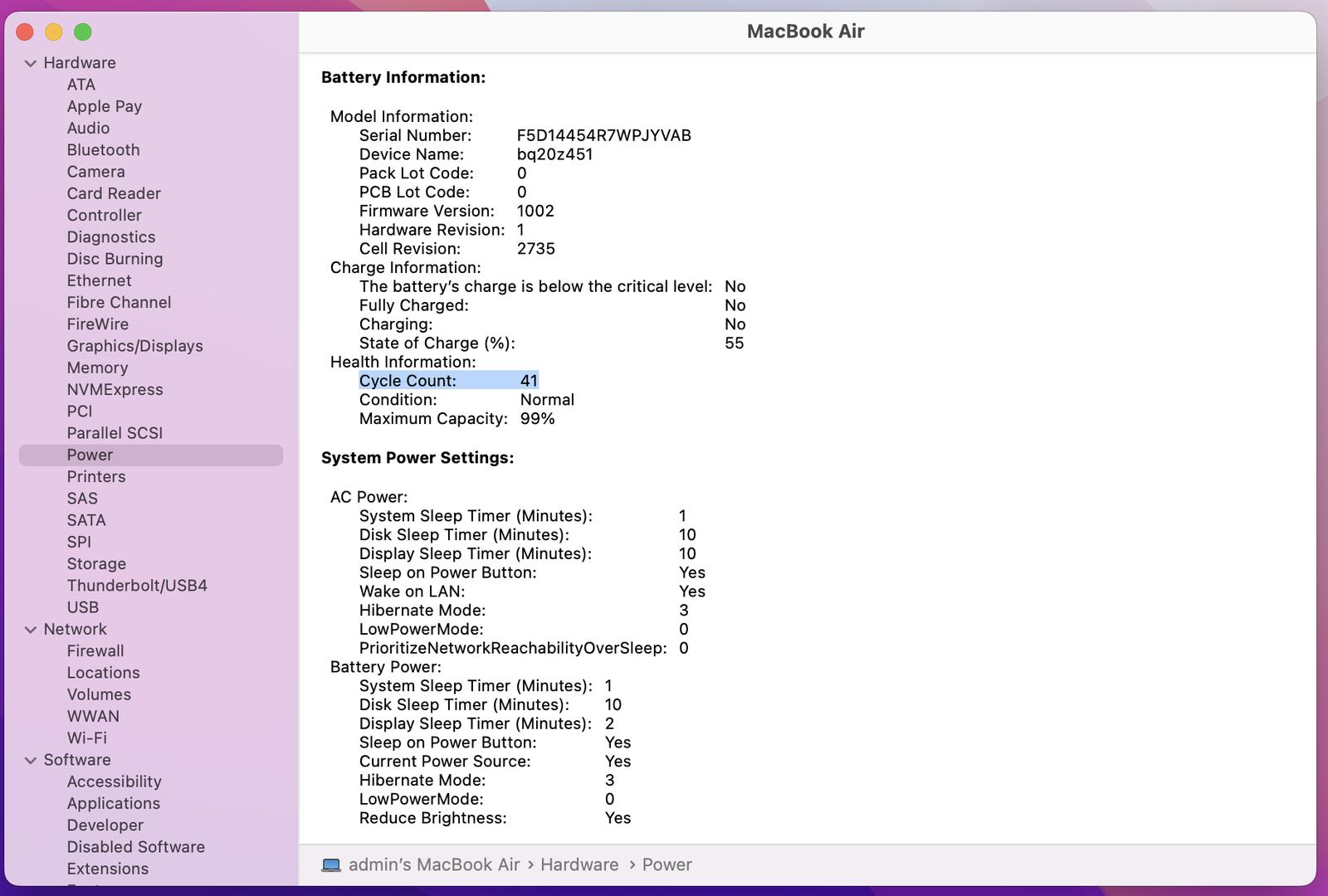The image size is (1328, 896).
Task: Select PCI sidebar item
Action: [80, 411]
